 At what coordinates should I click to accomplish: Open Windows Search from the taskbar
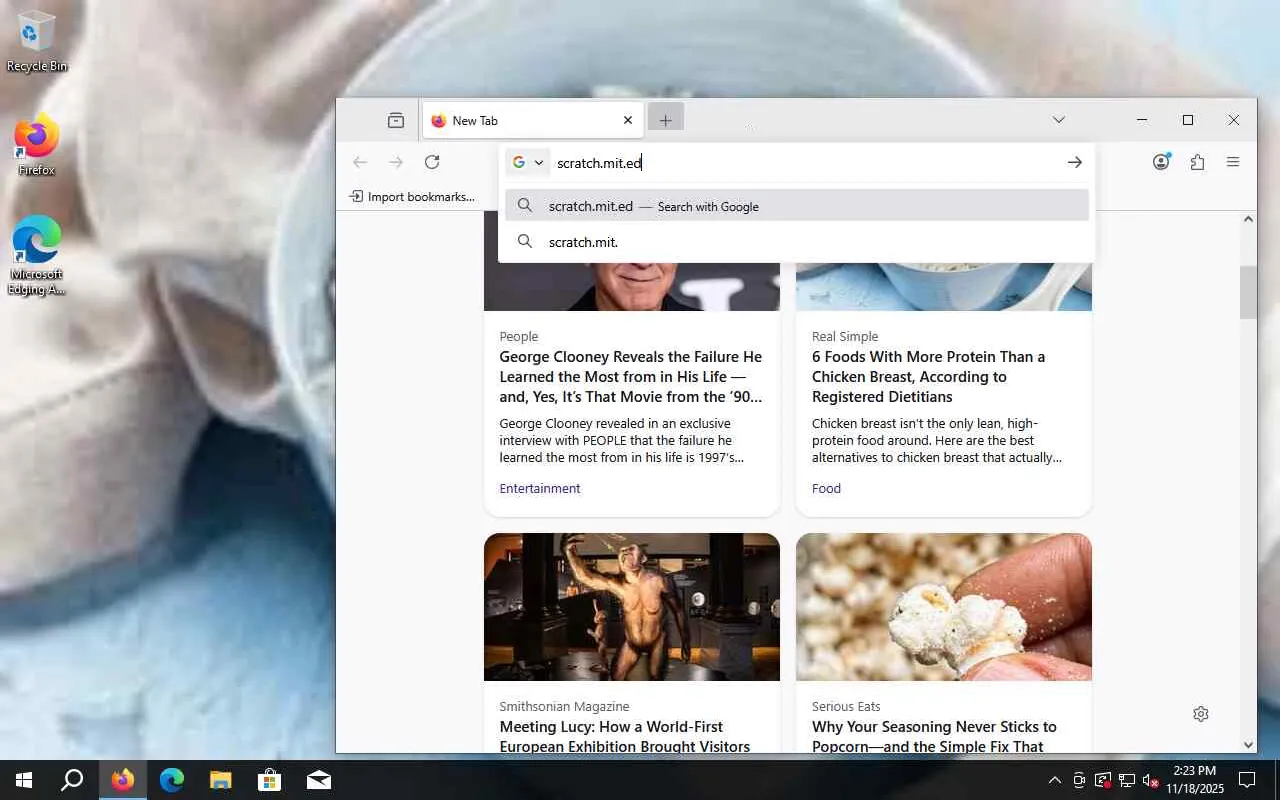(x=72, y=780)
